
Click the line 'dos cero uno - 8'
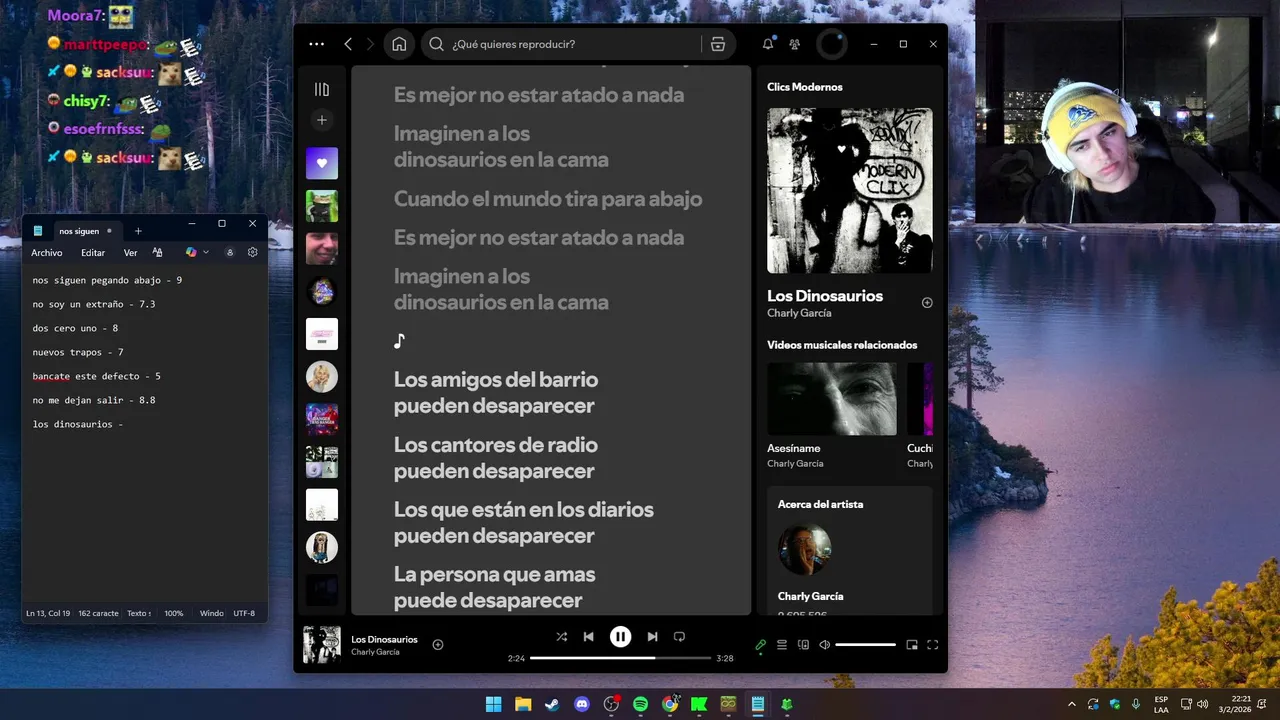(x=75, y=328)
